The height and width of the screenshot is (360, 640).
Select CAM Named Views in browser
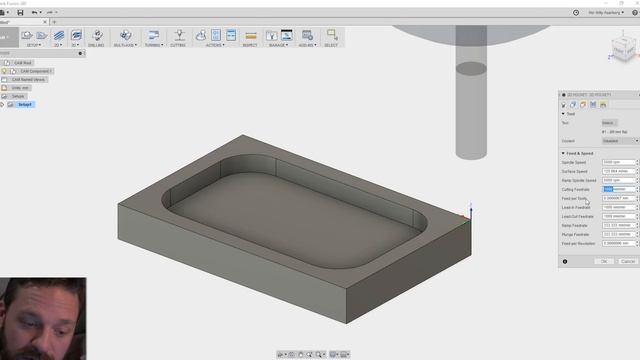(28, 80)
